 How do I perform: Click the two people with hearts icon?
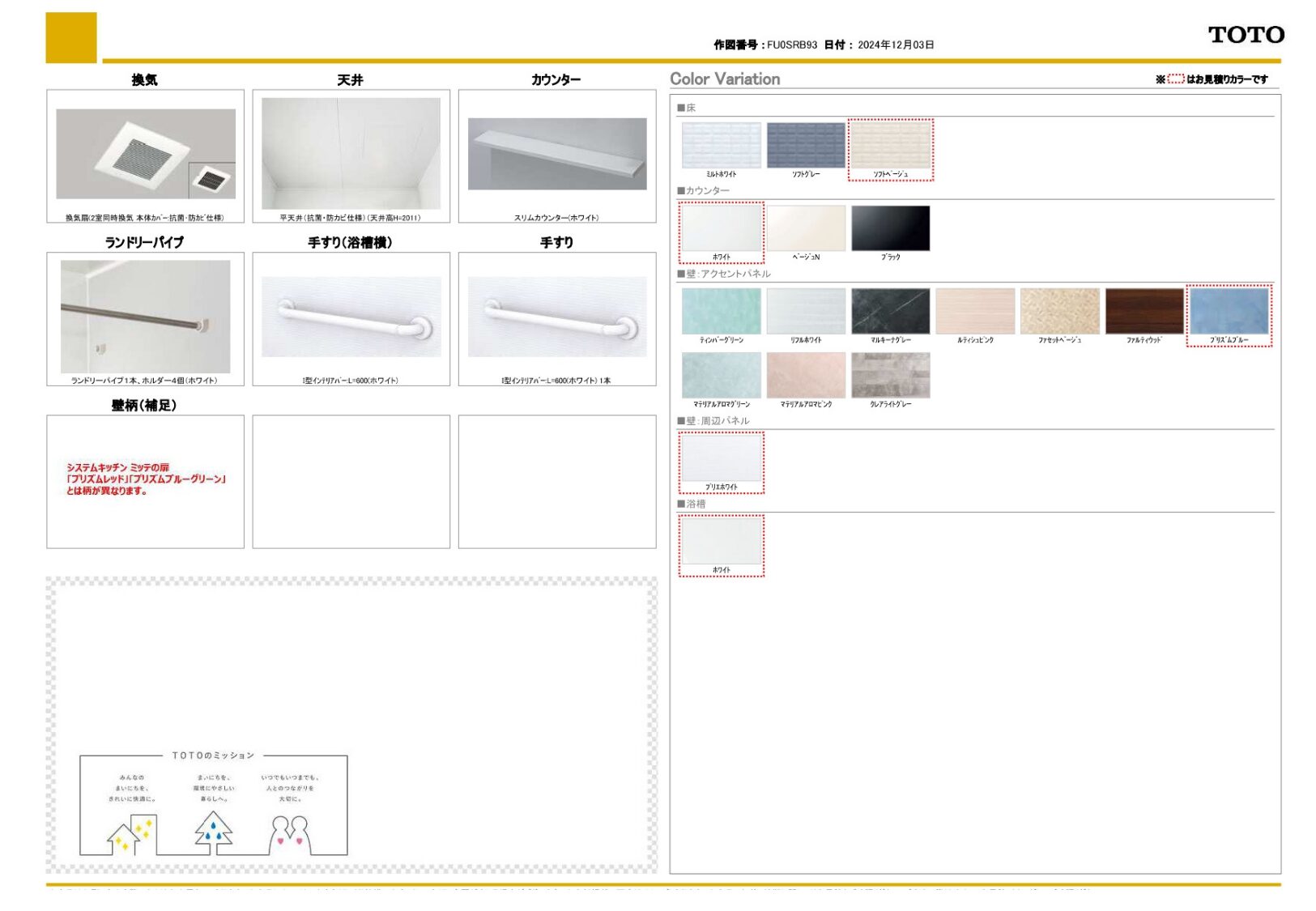289,834
